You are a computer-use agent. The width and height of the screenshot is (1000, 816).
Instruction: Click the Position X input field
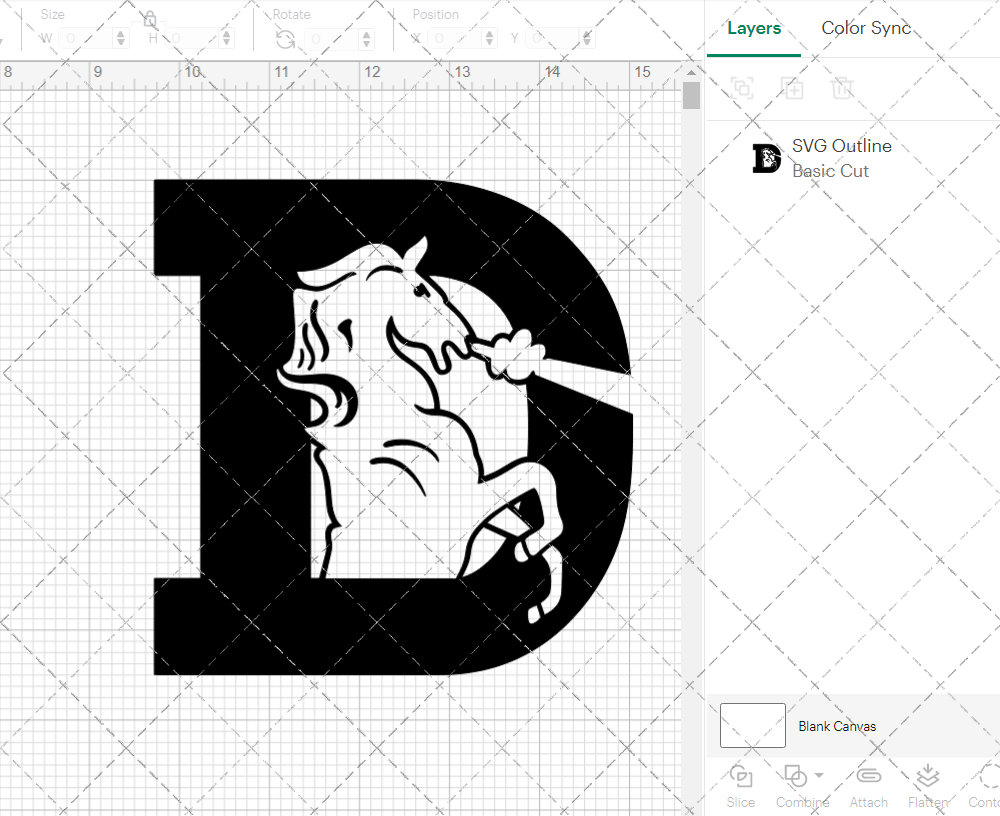[455, 39]
